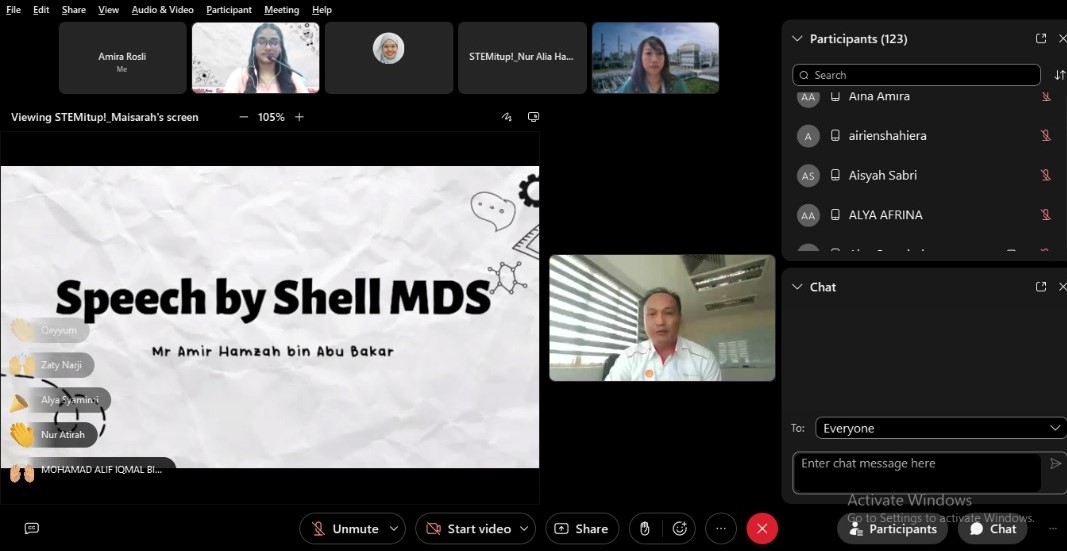The width and height of the screenshot is (1067, 551).
Task: Pop out the Participants panel
Action: click(1040, 39)
